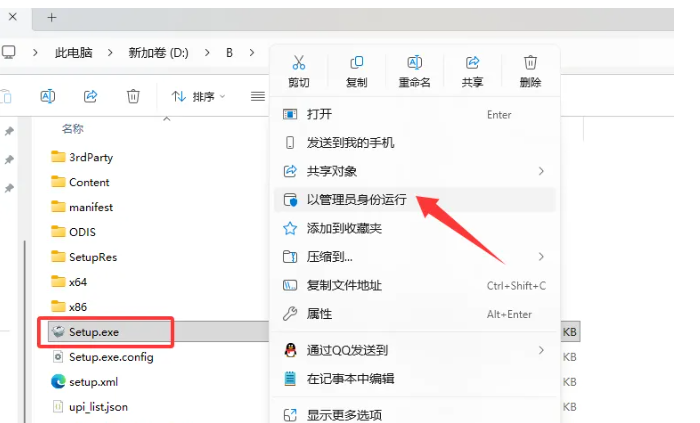700x423 pixels.
Task: Click the Rename (重命名) icon in context menu
Action: [x=415, y=63]
